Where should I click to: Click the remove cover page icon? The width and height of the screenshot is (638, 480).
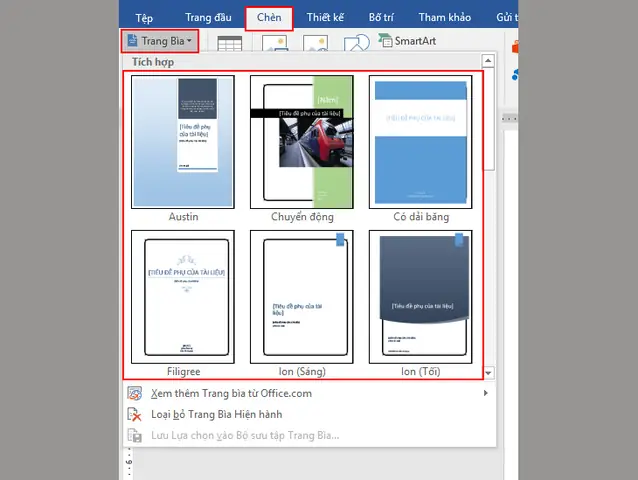pos(135,414)
